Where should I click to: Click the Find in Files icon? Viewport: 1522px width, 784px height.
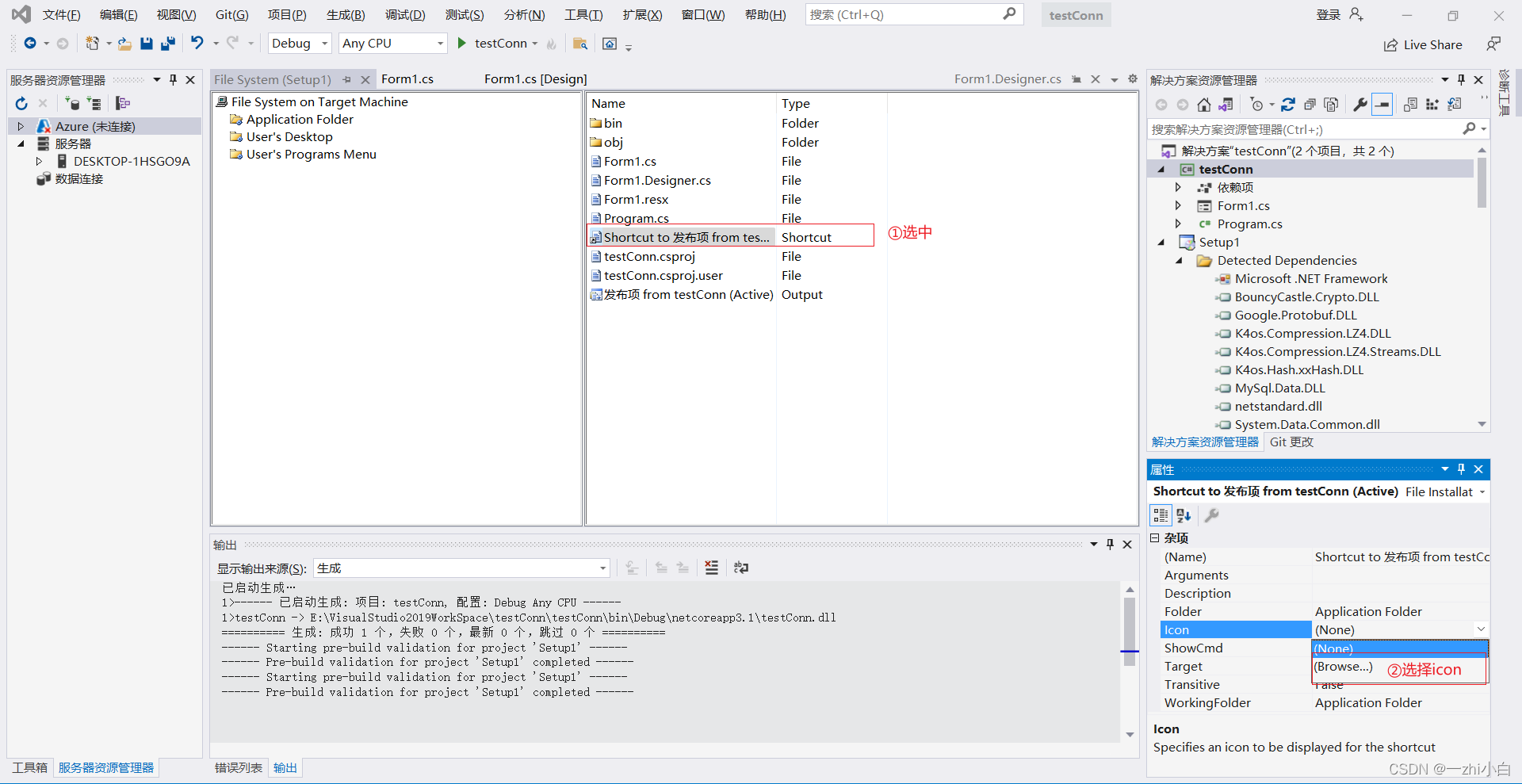tap(580, 44)
